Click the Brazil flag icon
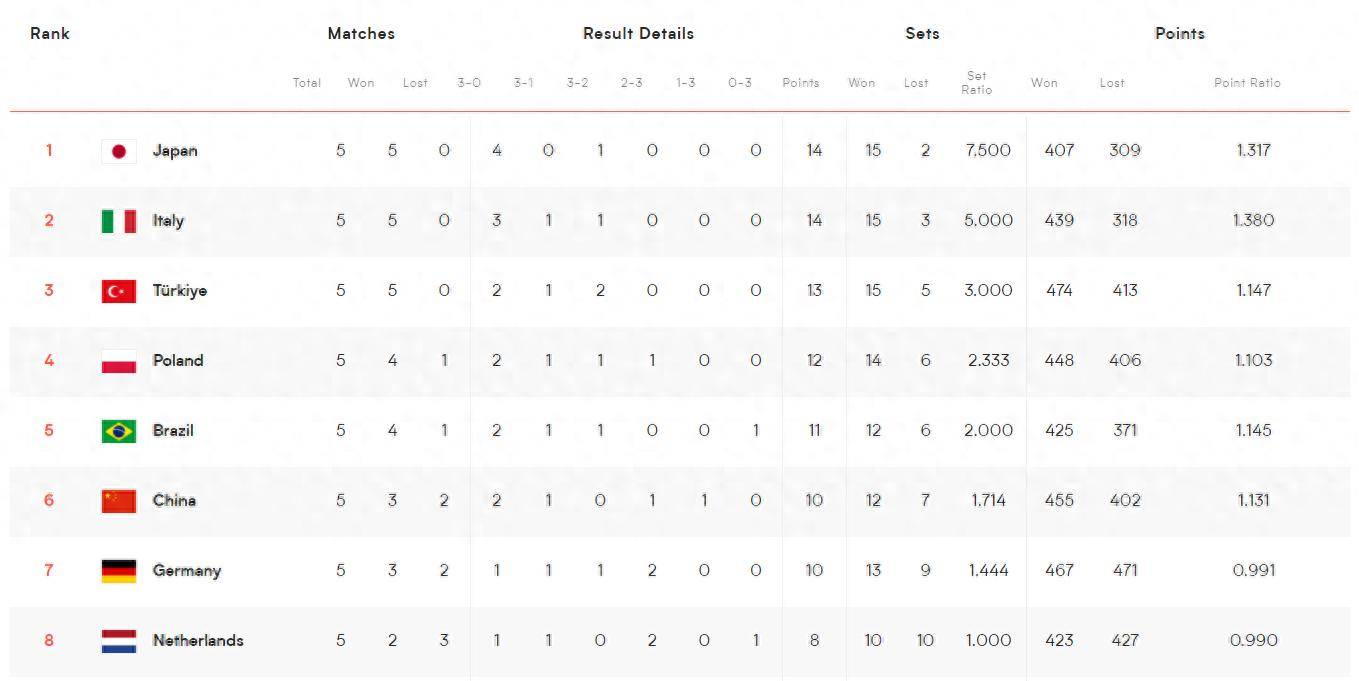The image size is (1359, 681). click(x=119, y=431)
